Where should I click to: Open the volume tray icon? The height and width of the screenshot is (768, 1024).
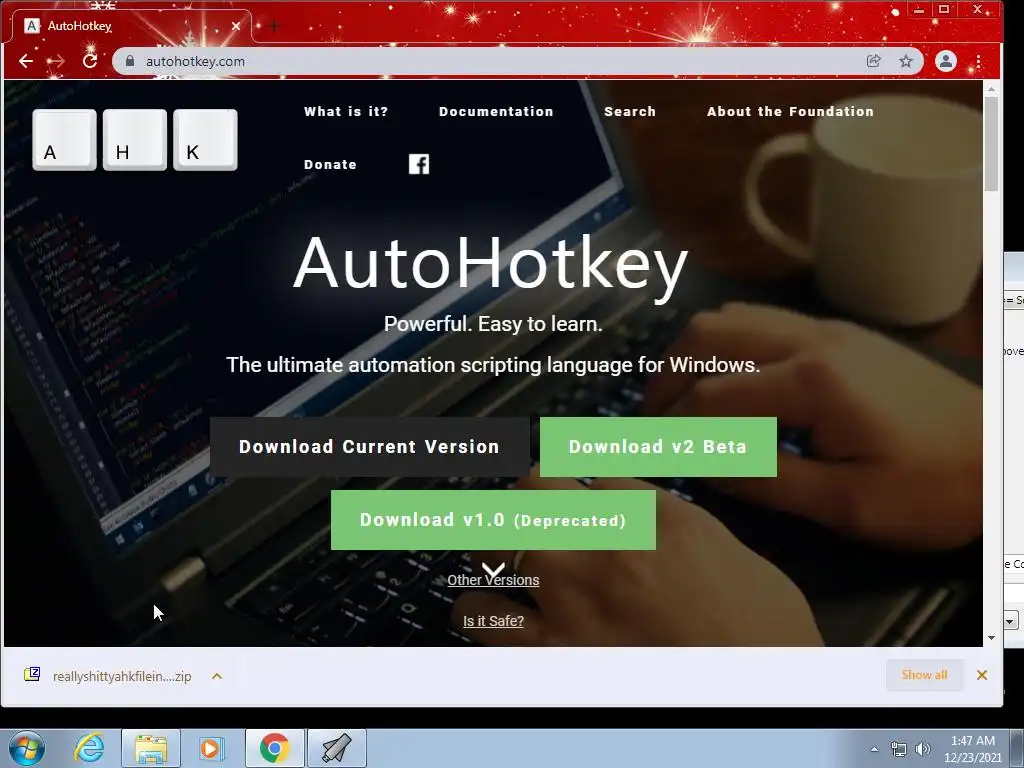(x=922, y=749)
